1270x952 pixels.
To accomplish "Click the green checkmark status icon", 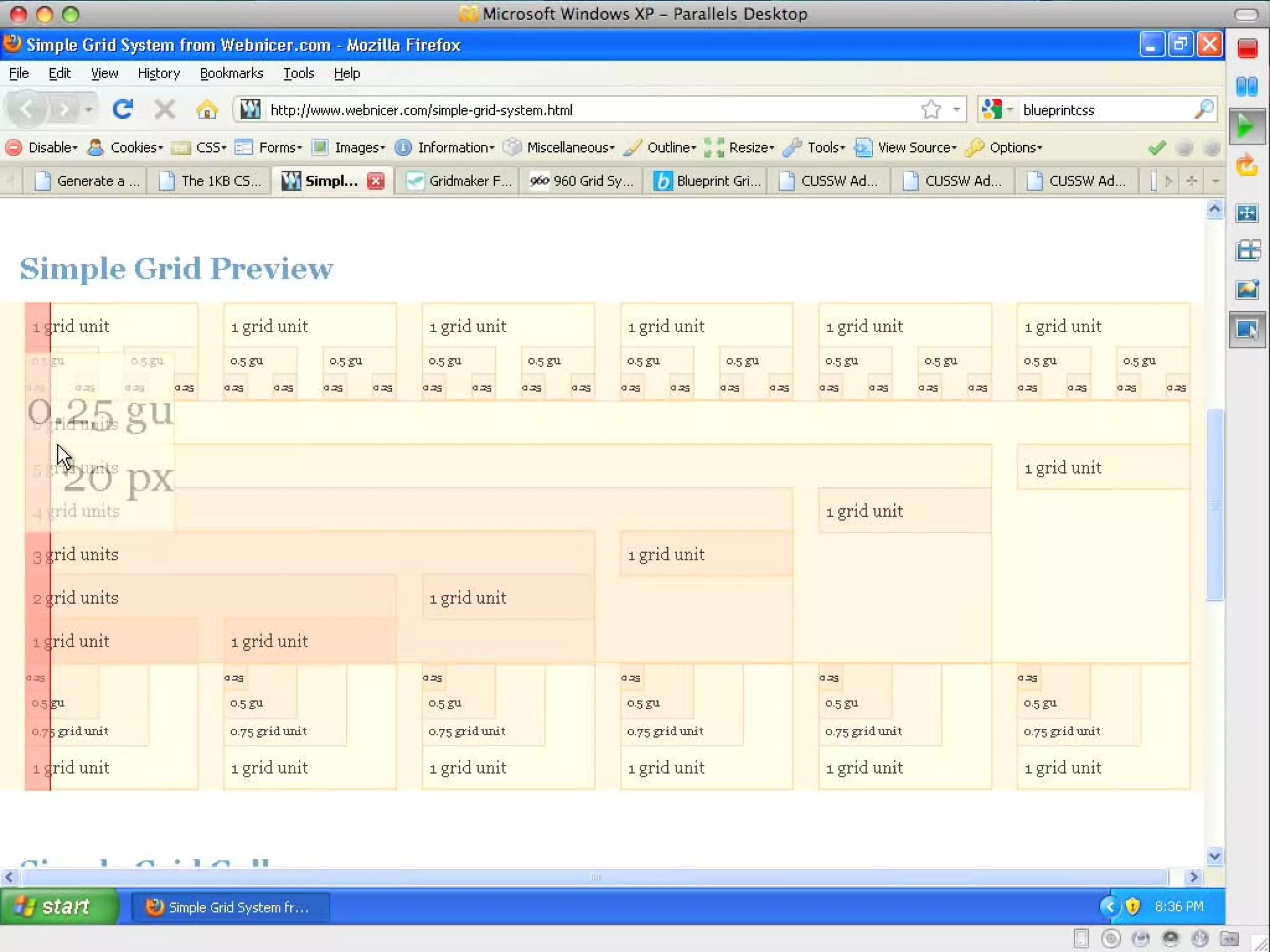I will [x=1157, y=148].
